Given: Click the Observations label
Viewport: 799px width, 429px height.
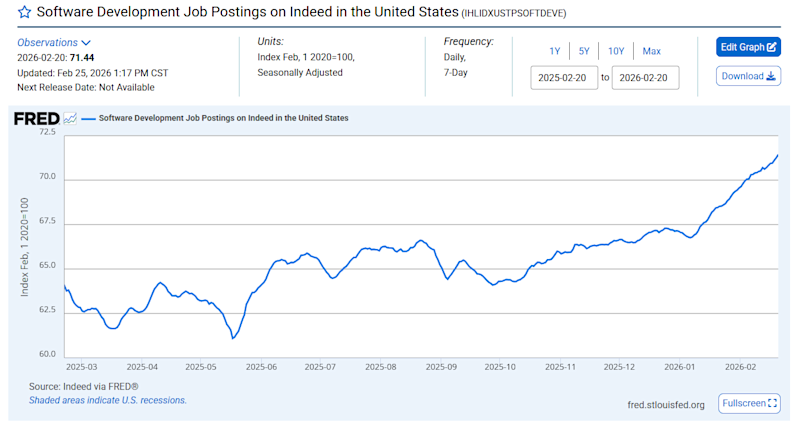Looking at the screenshot, I should click(x=47, y=43).
